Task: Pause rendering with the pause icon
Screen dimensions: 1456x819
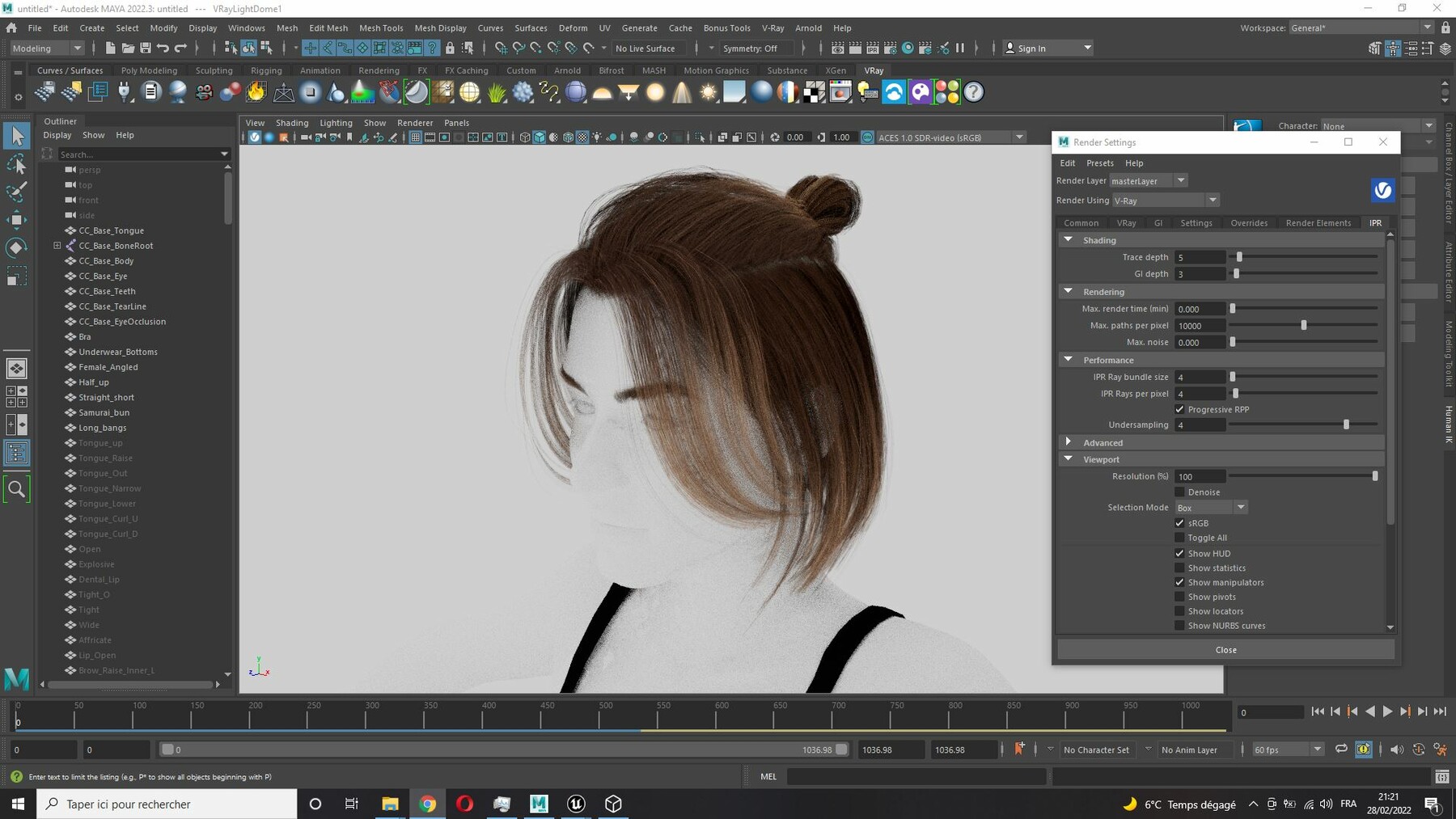Action: tap(960, 49)
